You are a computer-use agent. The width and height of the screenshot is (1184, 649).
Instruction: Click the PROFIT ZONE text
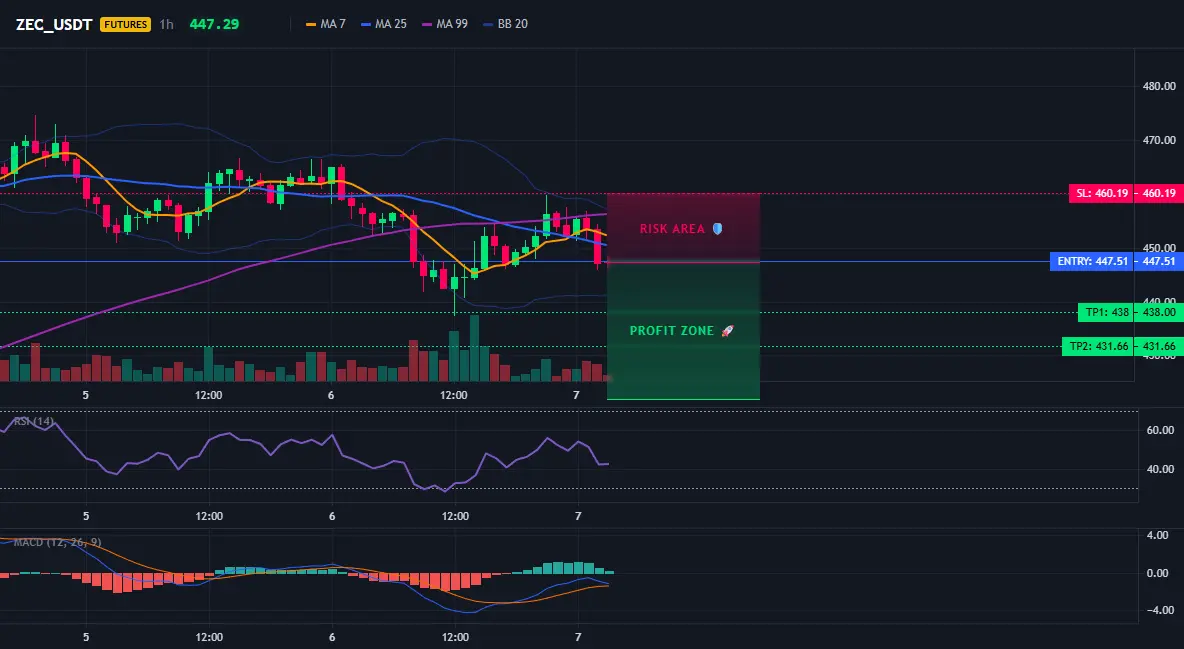[x=672, y=331]
